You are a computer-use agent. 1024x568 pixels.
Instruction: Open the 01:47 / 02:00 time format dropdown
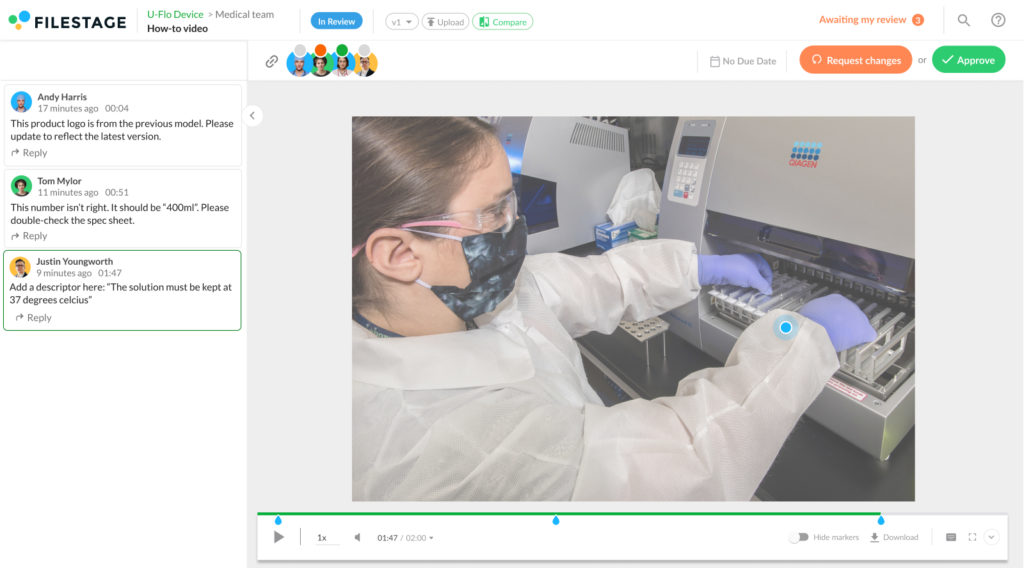(405, 538)
